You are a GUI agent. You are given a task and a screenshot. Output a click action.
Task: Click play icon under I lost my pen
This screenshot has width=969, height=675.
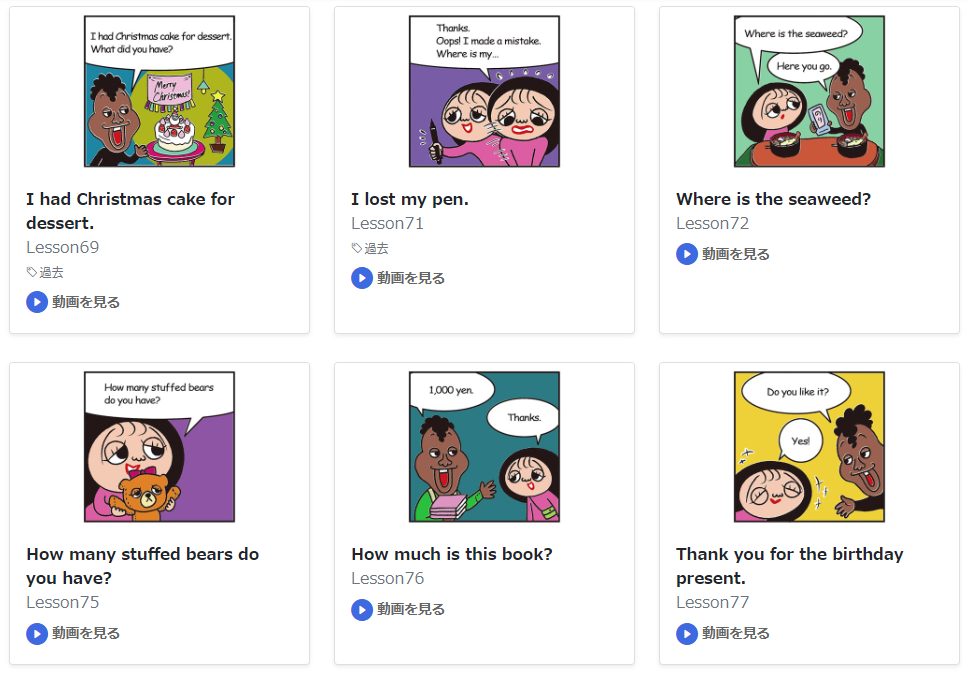[362, 278]
